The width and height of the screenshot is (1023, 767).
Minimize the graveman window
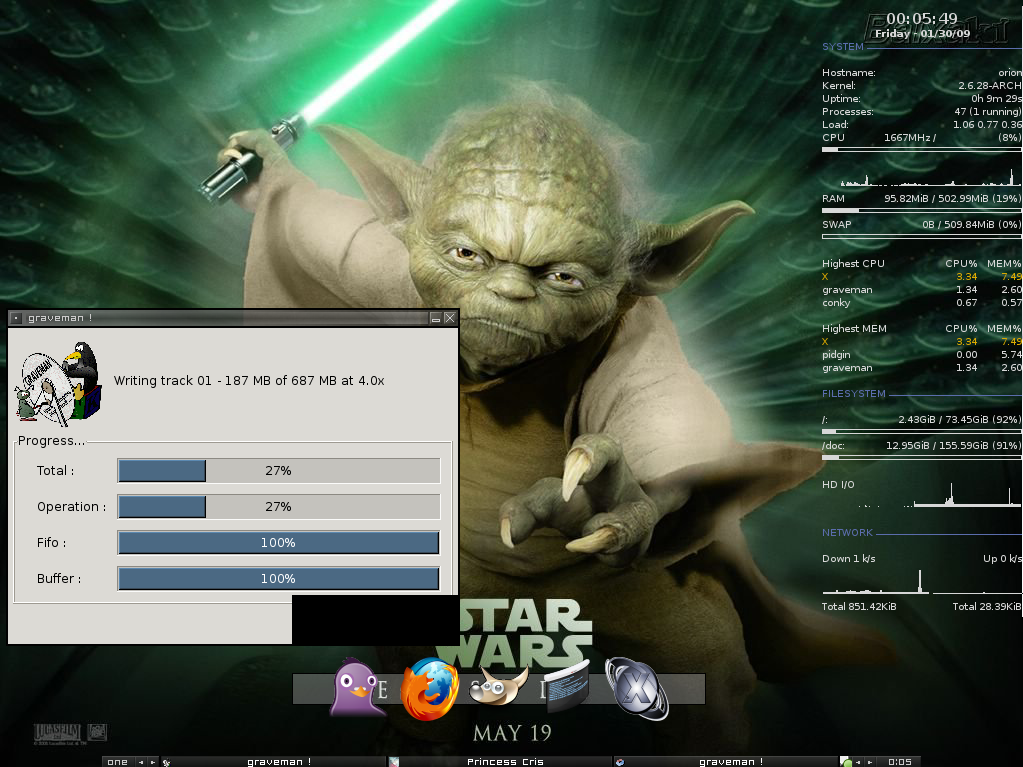(435, 318)
